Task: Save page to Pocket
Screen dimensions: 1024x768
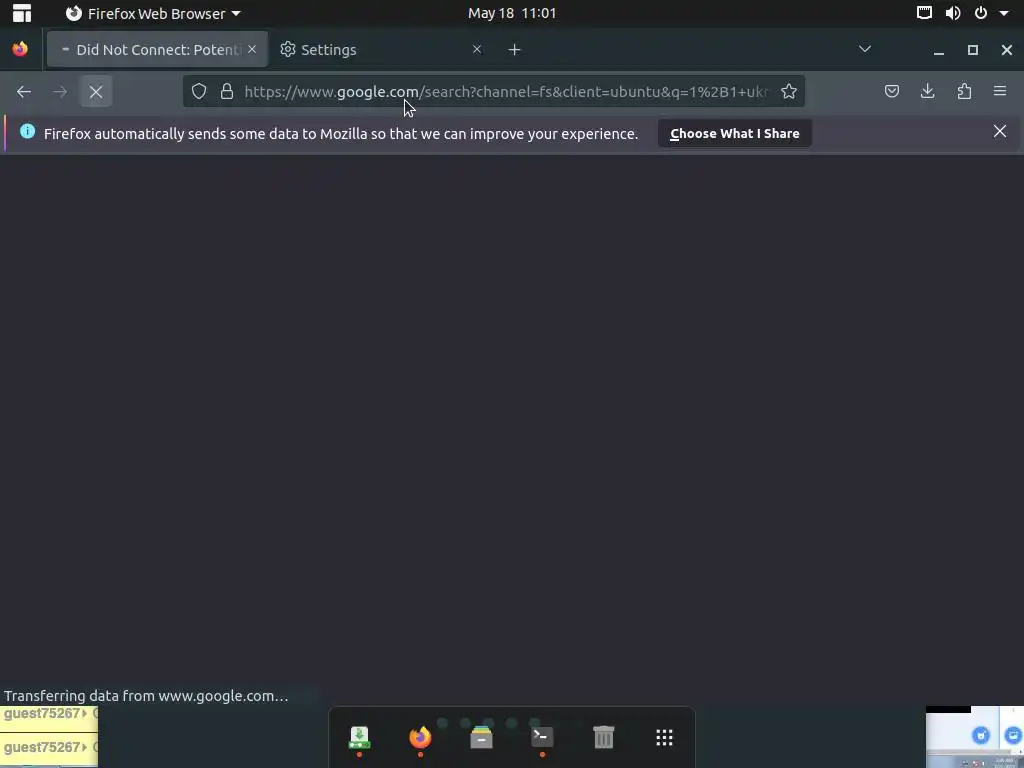Action: click(891, 91)
